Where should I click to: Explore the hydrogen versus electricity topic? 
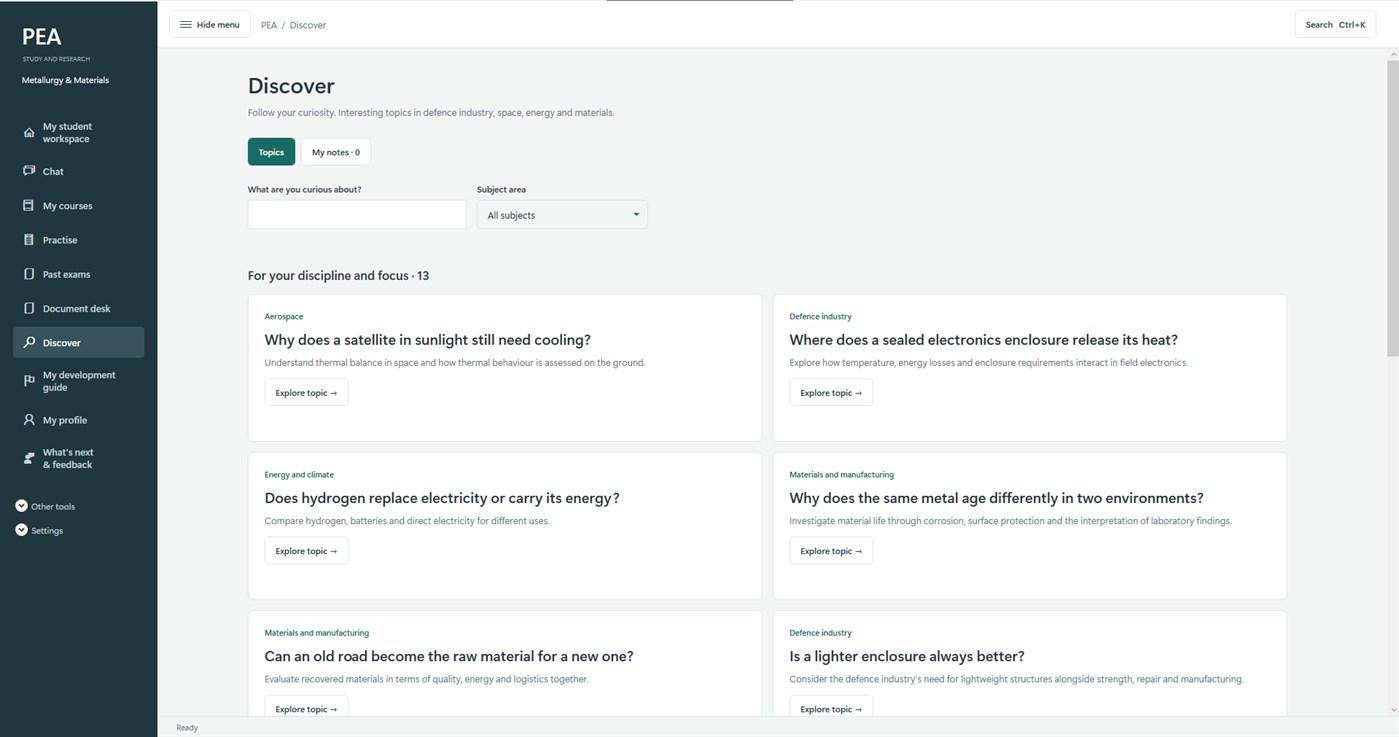coord(306,551)
